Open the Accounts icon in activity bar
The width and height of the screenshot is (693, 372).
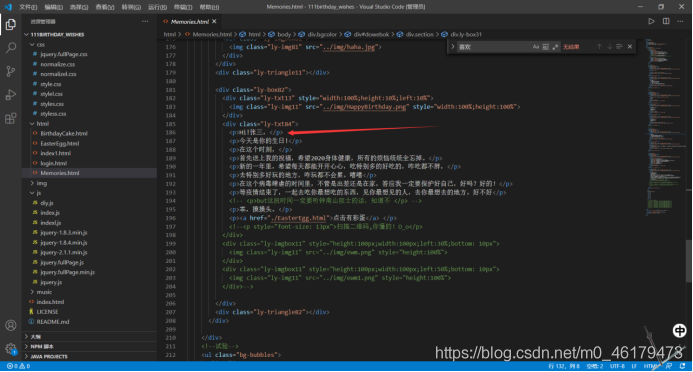pos(11,326)
